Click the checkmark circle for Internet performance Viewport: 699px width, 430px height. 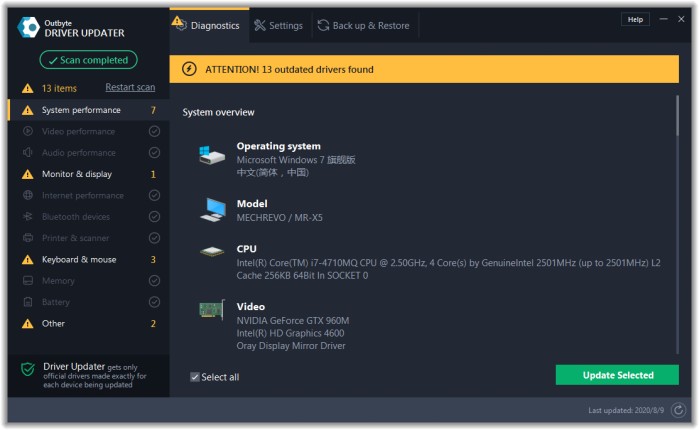tap(154, 196)
